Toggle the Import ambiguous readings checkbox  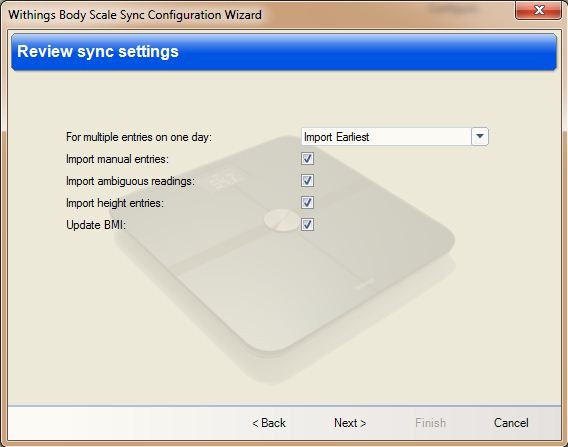coord(307,180)
